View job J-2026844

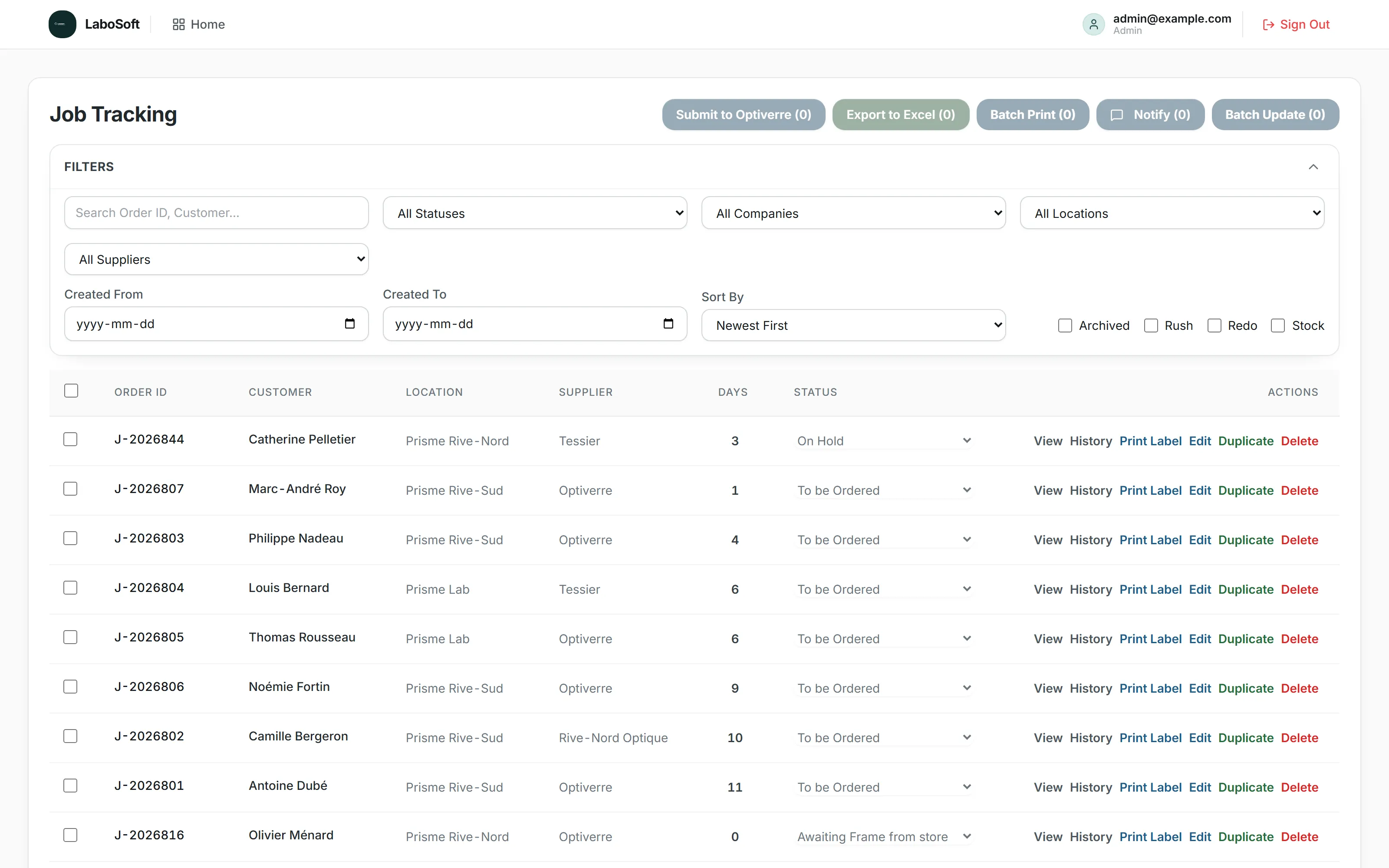pyautogui.click(x=1048, y=441)
